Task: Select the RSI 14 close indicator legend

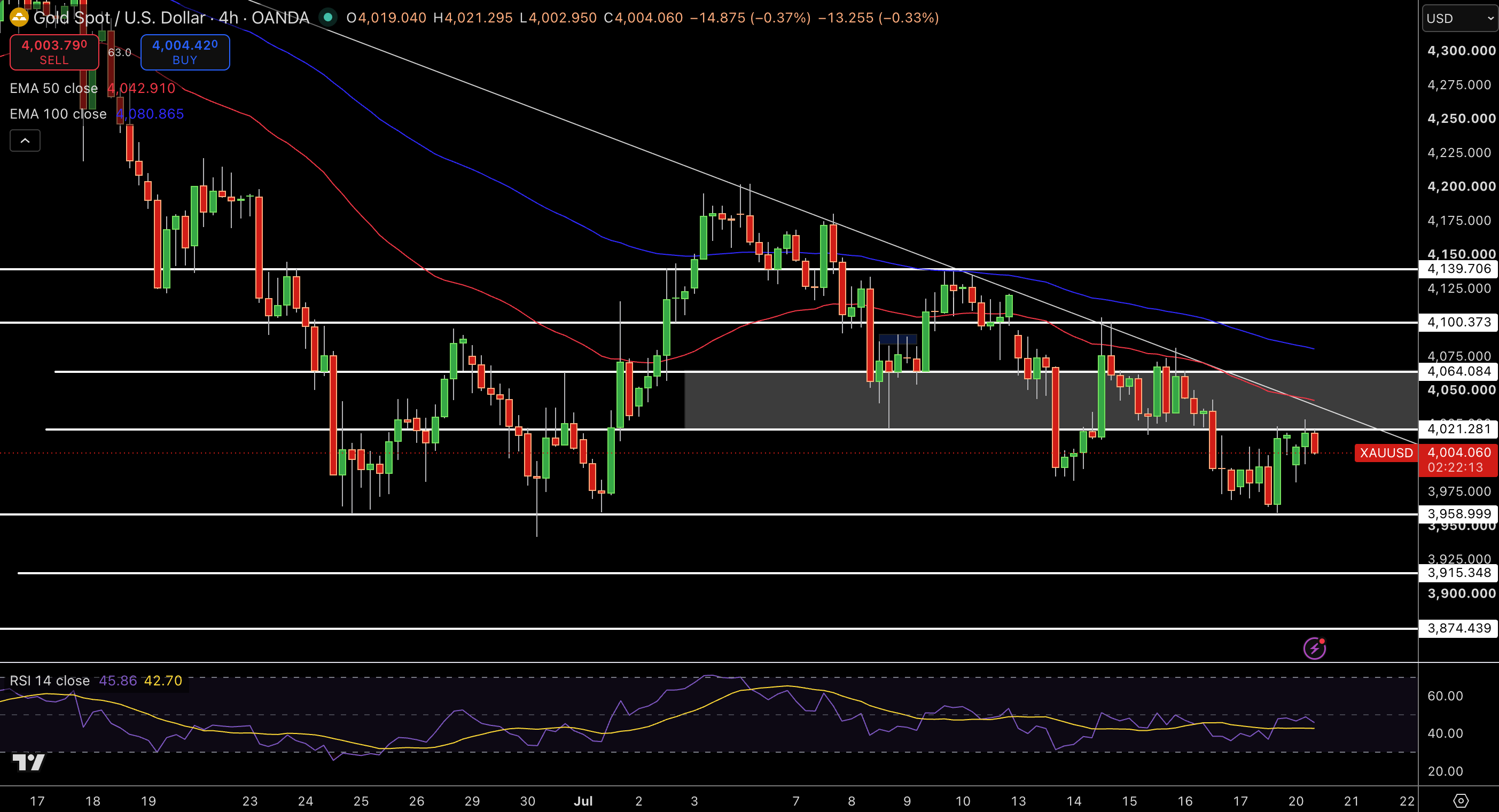Action: tap(96, 681)
